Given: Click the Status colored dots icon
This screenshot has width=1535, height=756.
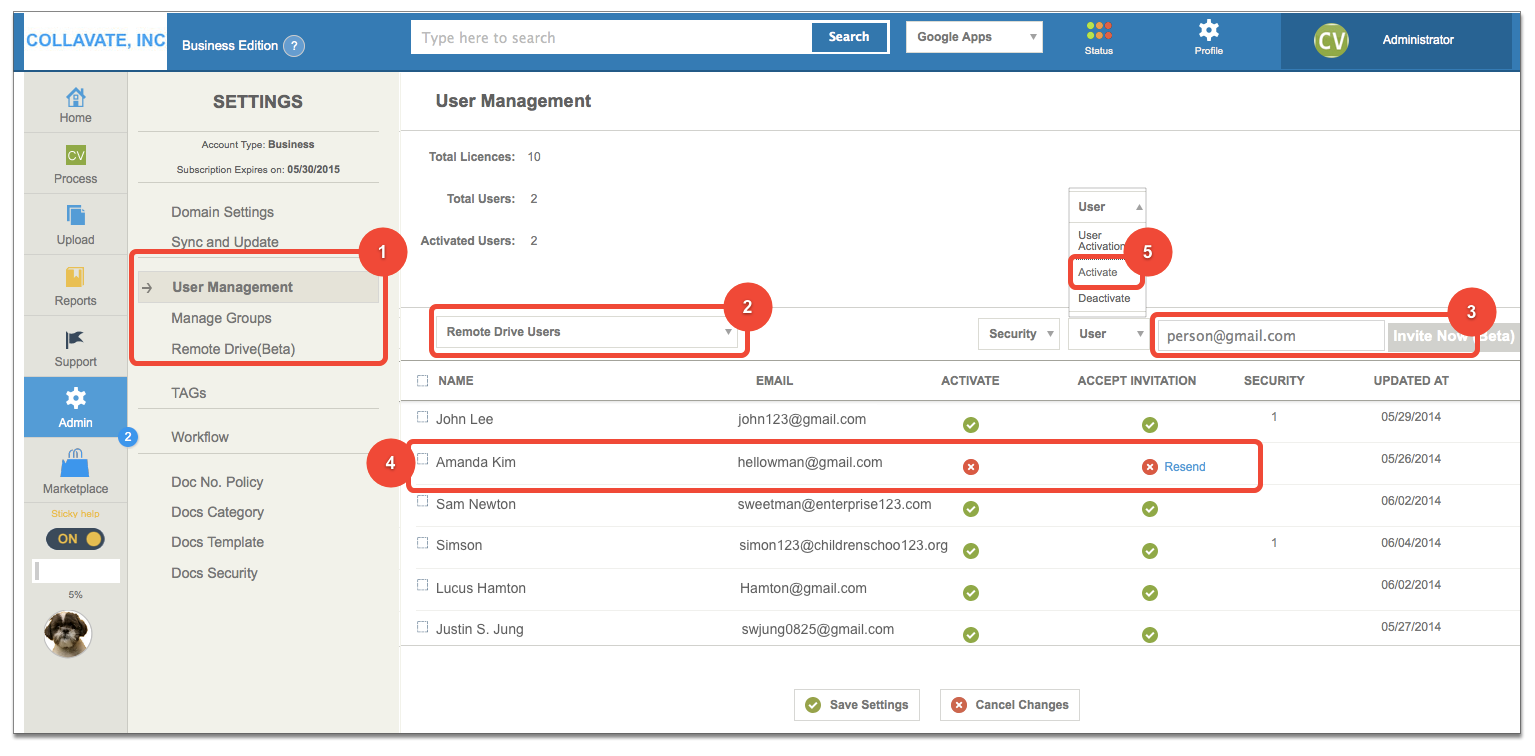Looking at the screenshot, I should point(1098,31).
